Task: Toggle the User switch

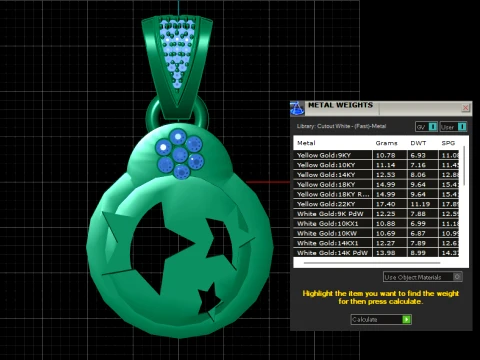Action: pos(453,127)
